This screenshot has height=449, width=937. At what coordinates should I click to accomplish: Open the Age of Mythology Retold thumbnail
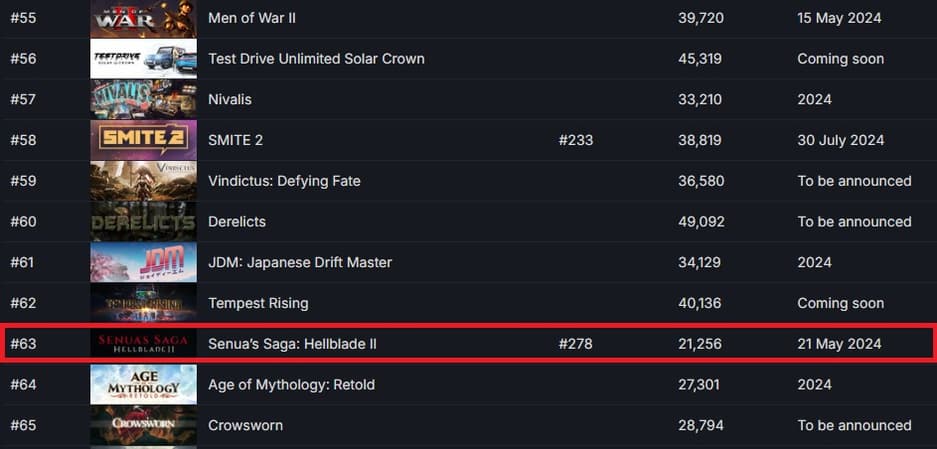(143, 385)
